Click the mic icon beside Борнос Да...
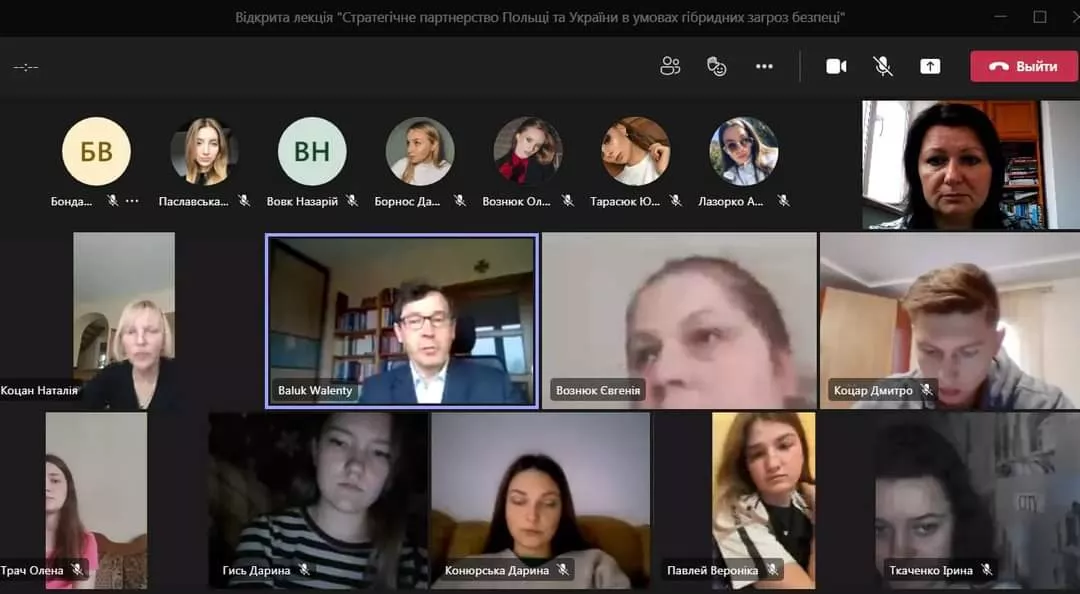1080x594 pixels. [x=459, y=200]
